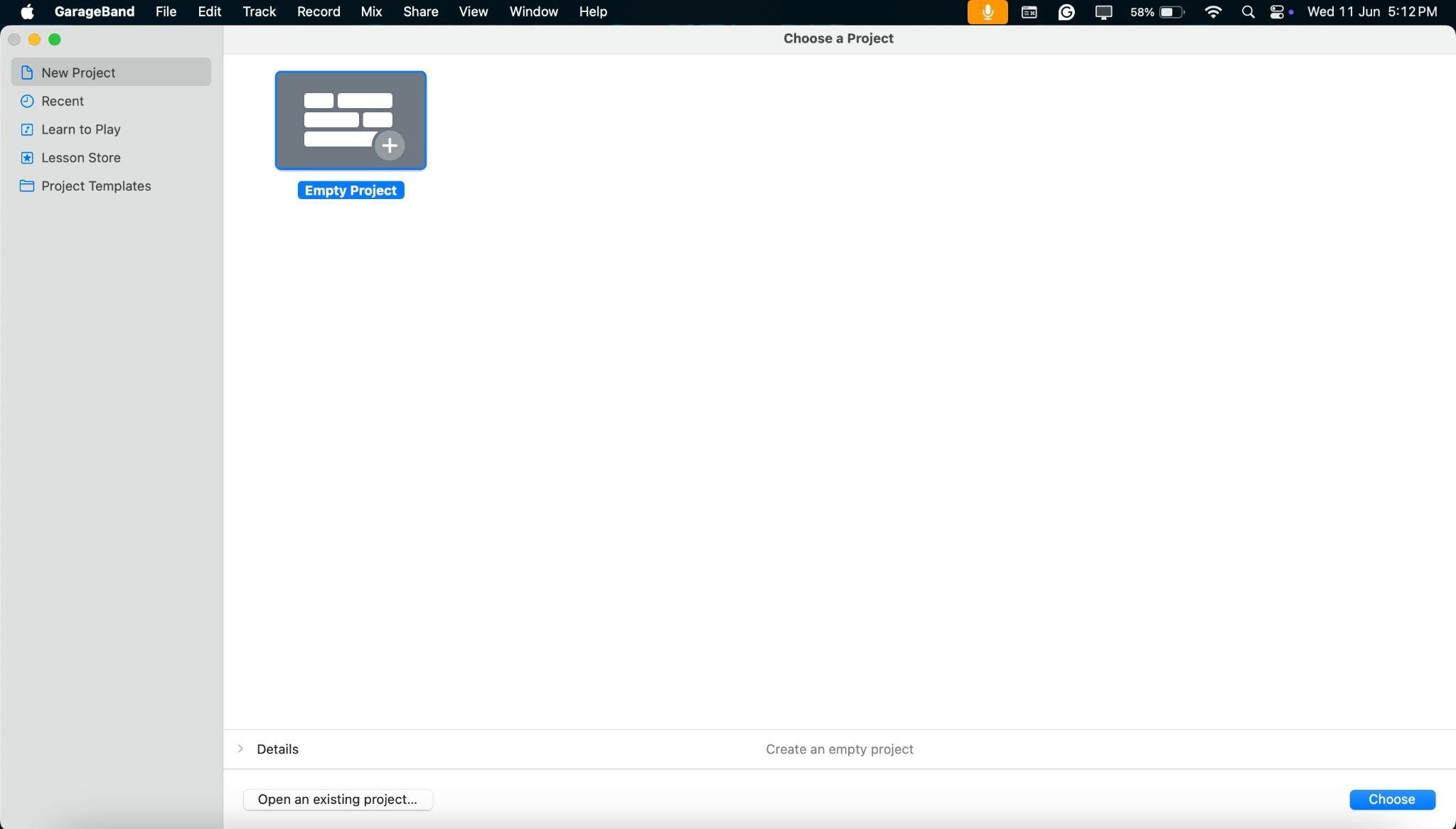This screenshot has height=829, width=1456.
Task: Click the Learn to Play music note icon
Action: pos(27,129)
